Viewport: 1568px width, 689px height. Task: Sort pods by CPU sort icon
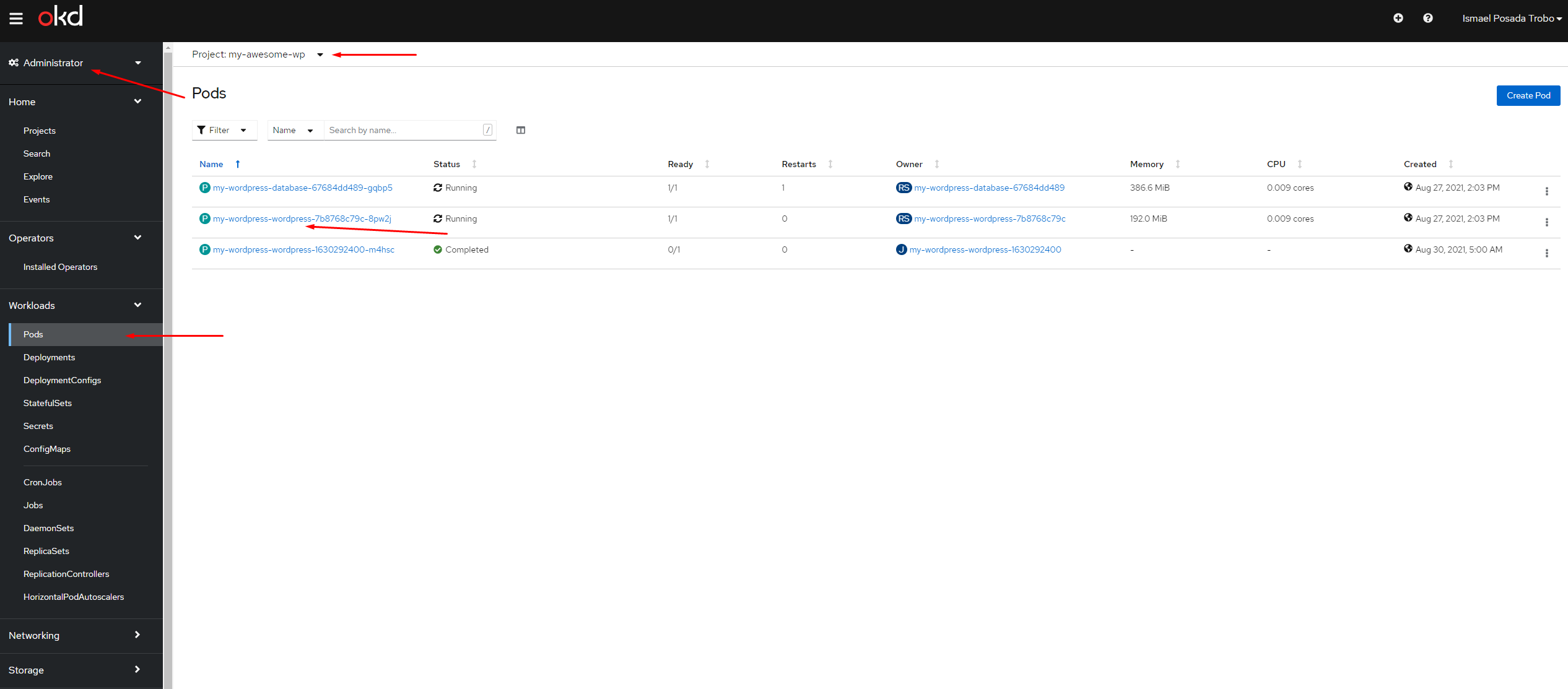(x=1300, y=164)
